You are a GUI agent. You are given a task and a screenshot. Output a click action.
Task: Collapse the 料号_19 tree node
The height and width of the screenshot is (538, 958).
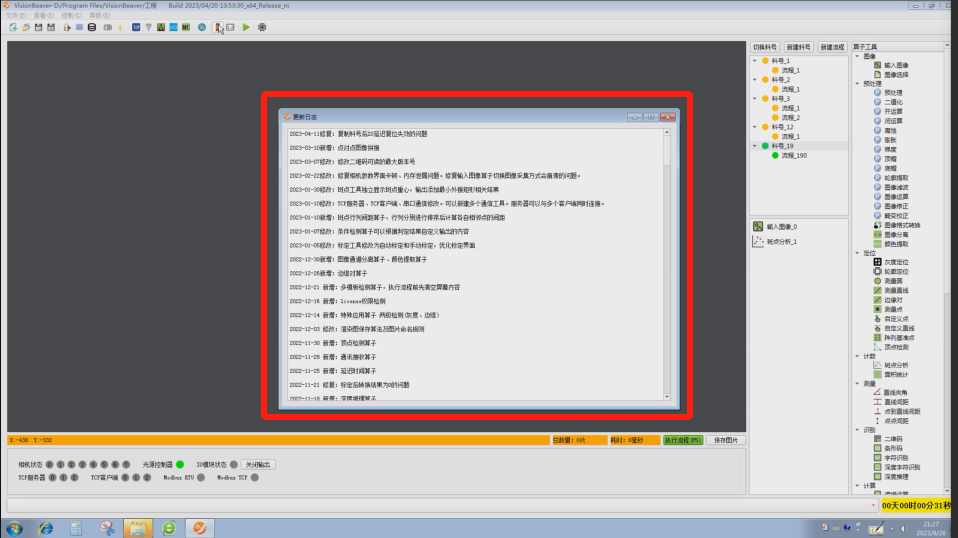pos(756,146)
